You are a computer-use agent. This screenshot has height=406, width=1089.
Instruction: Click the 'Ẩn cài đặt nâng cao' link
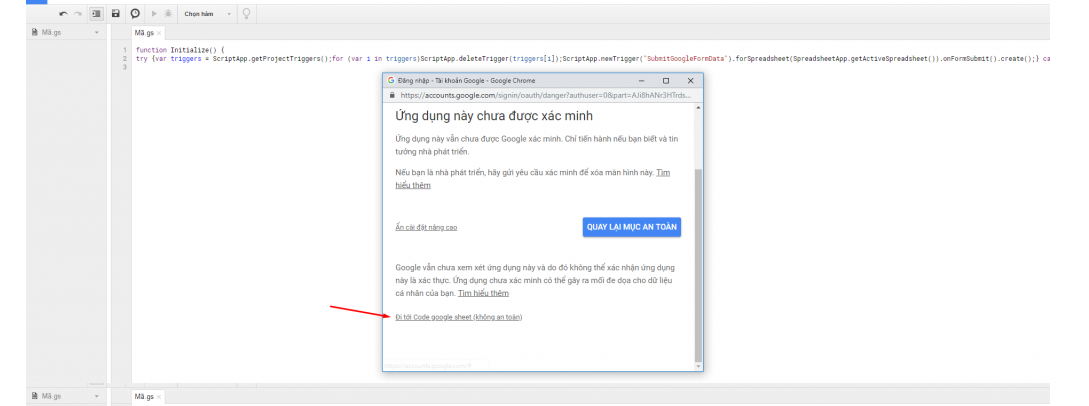(x=426, y=228)
